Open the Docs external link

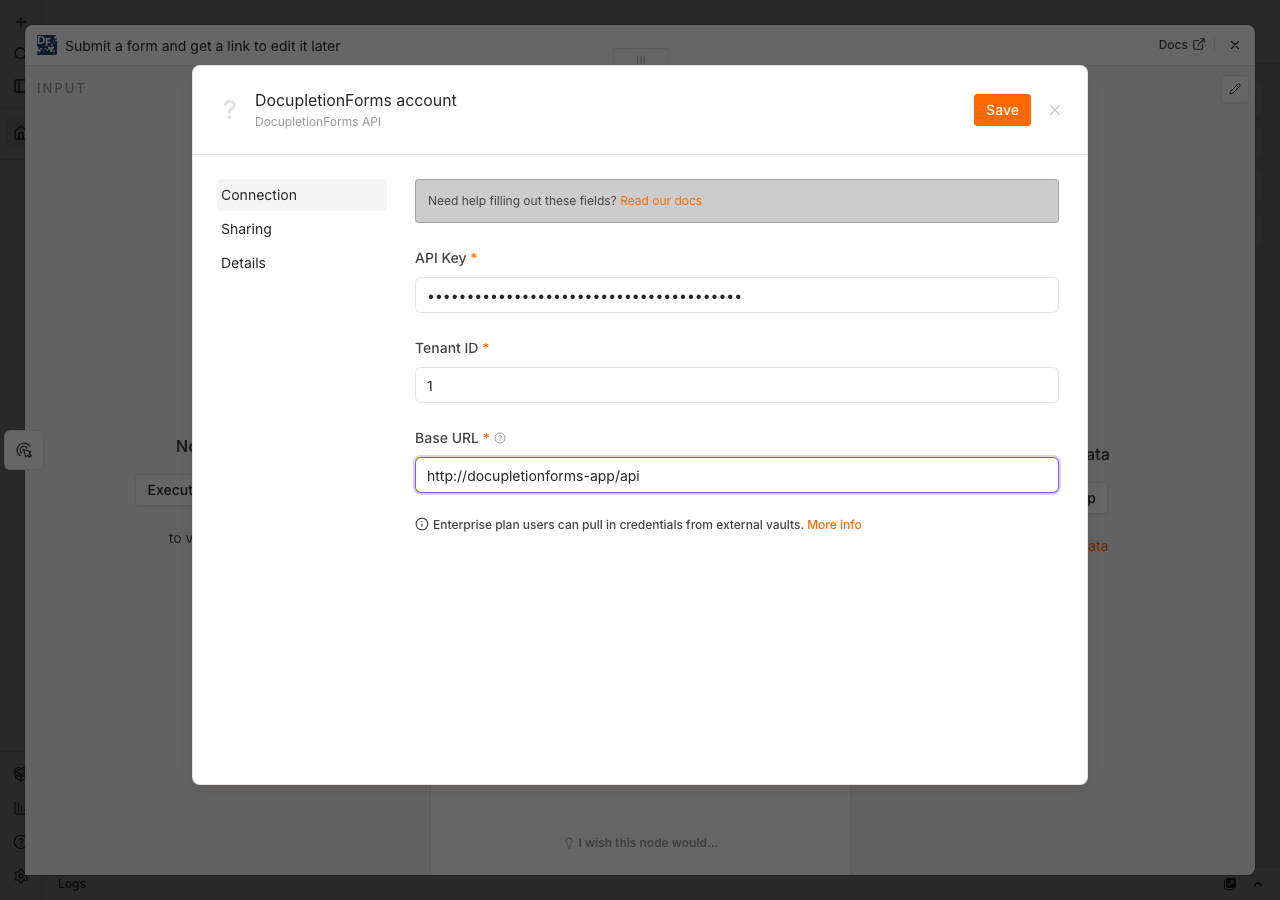click(1182, 45)
